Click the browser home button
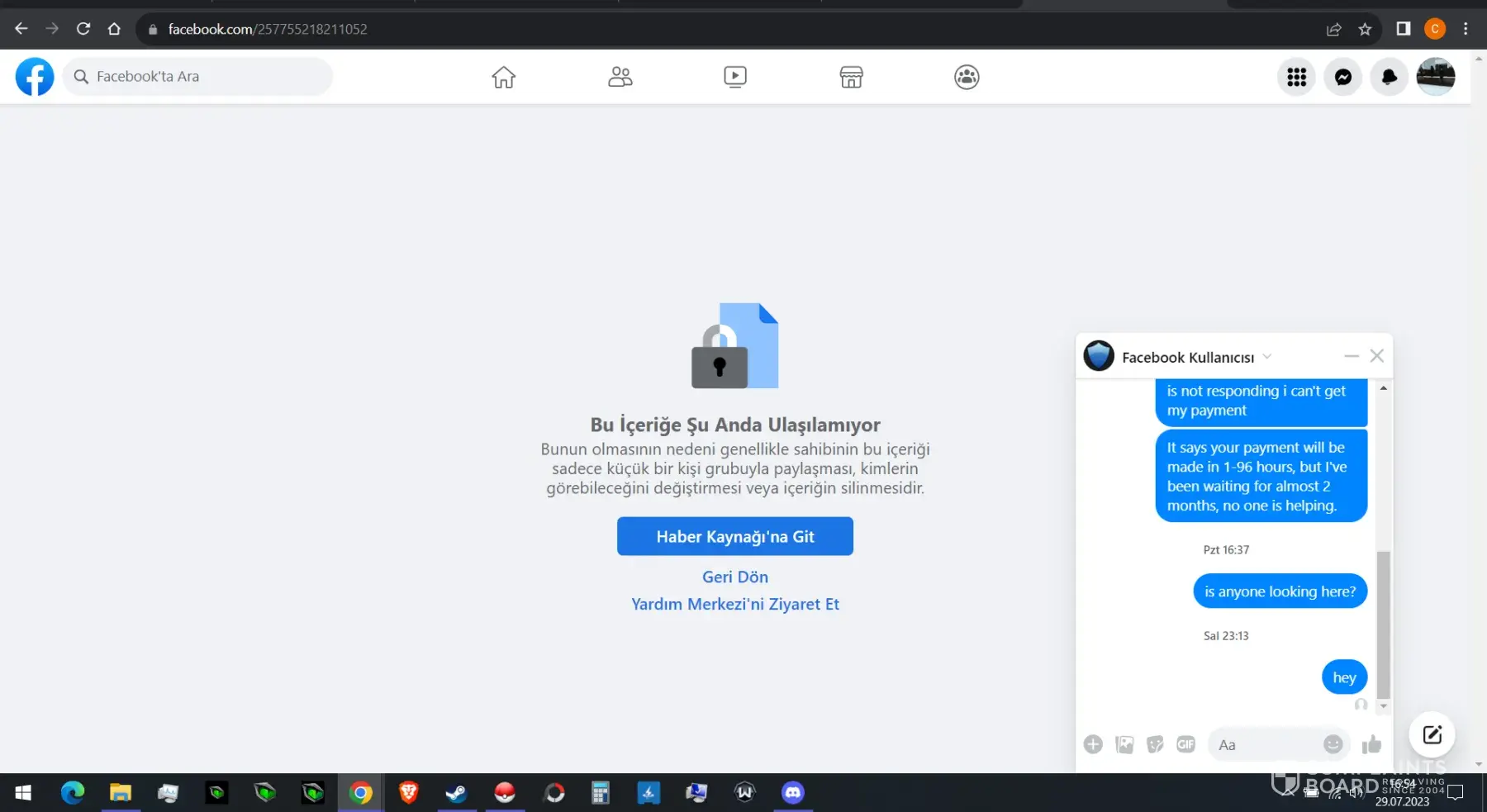 114,29
